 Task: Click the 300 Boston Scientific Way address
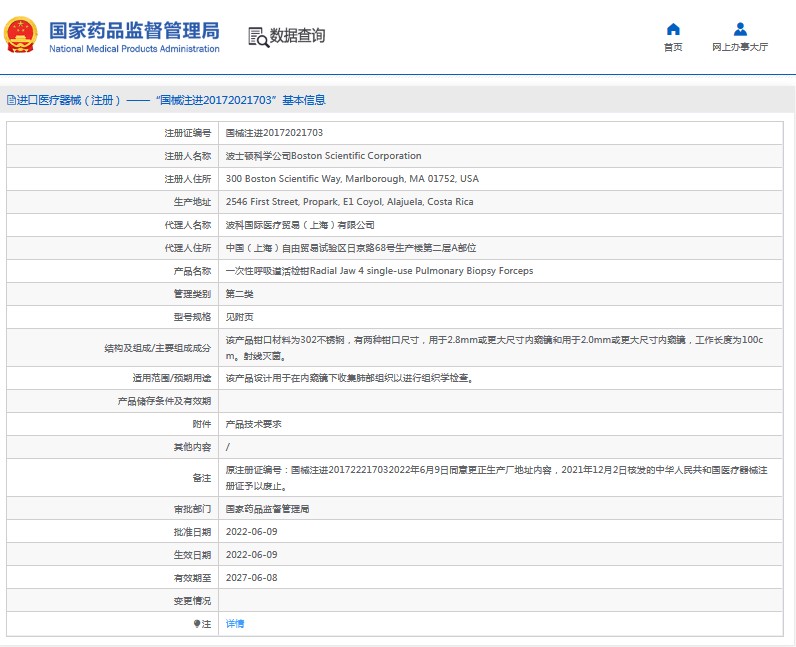(x=352, y=179)
